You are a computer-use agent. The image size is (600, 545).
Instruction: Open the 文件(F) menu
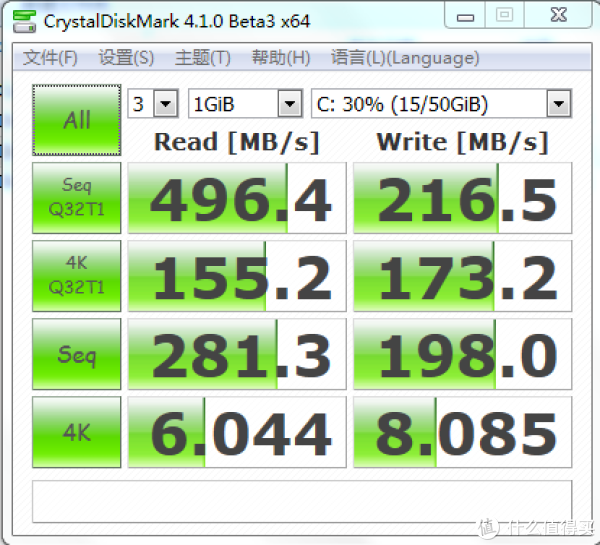(x=50, y=58)
